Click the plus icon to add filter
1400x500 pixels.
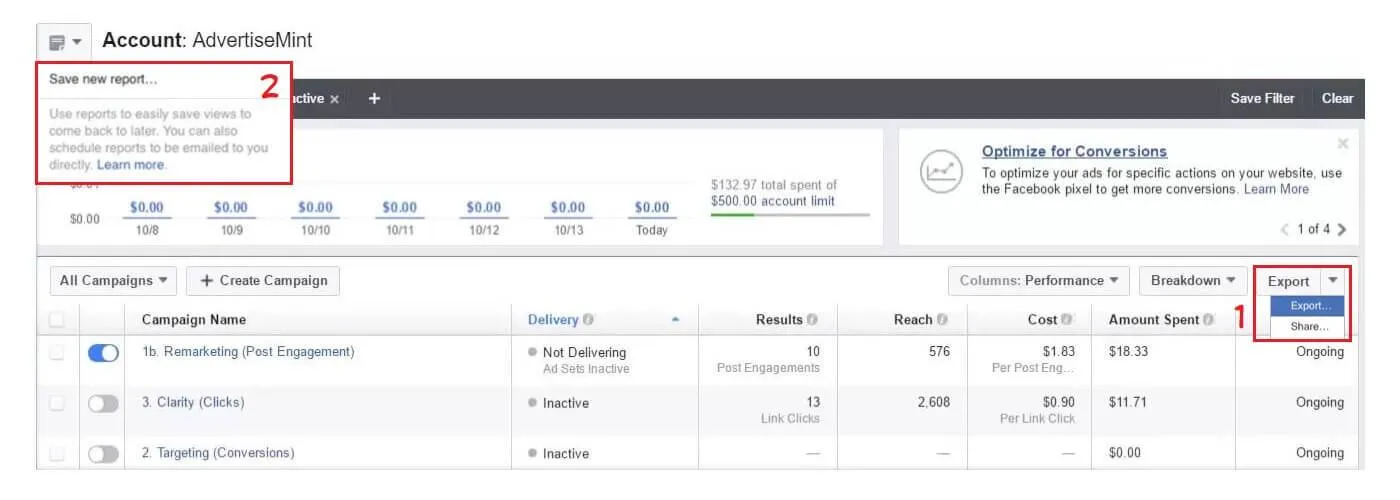[374, 98]
